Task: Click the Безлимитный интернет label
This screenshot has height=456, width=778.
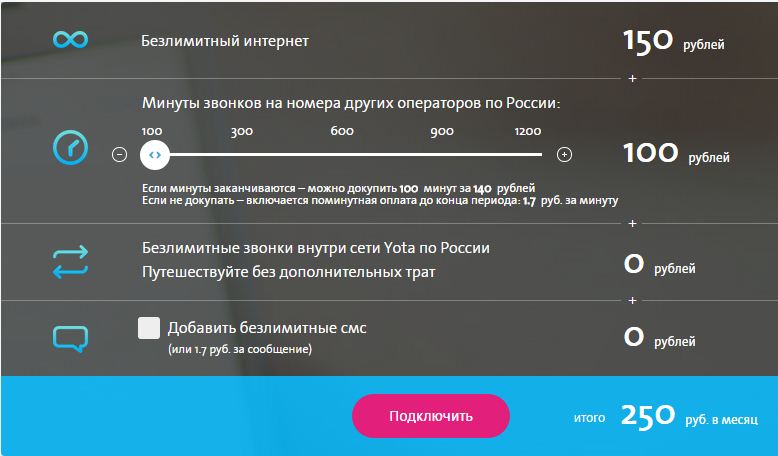Action: point(225,41)
